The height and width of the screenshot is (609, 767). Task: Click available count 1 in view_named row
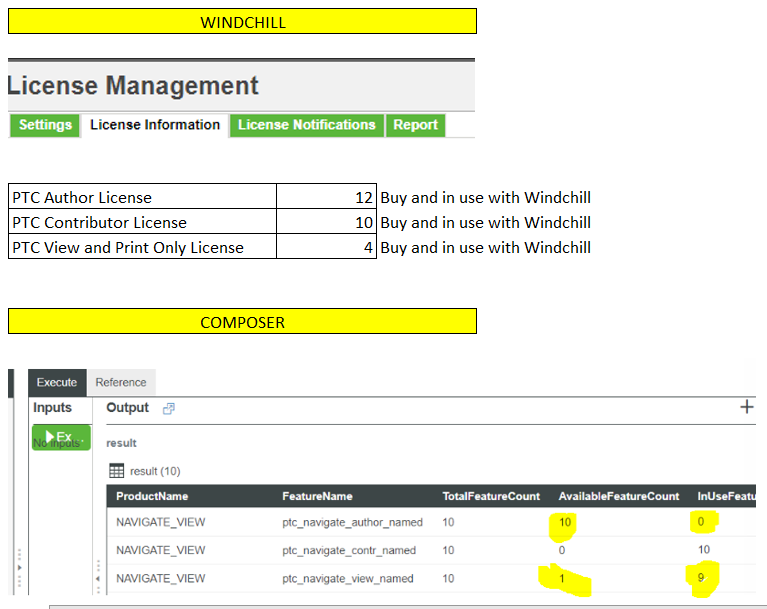(x=562, y=579)
